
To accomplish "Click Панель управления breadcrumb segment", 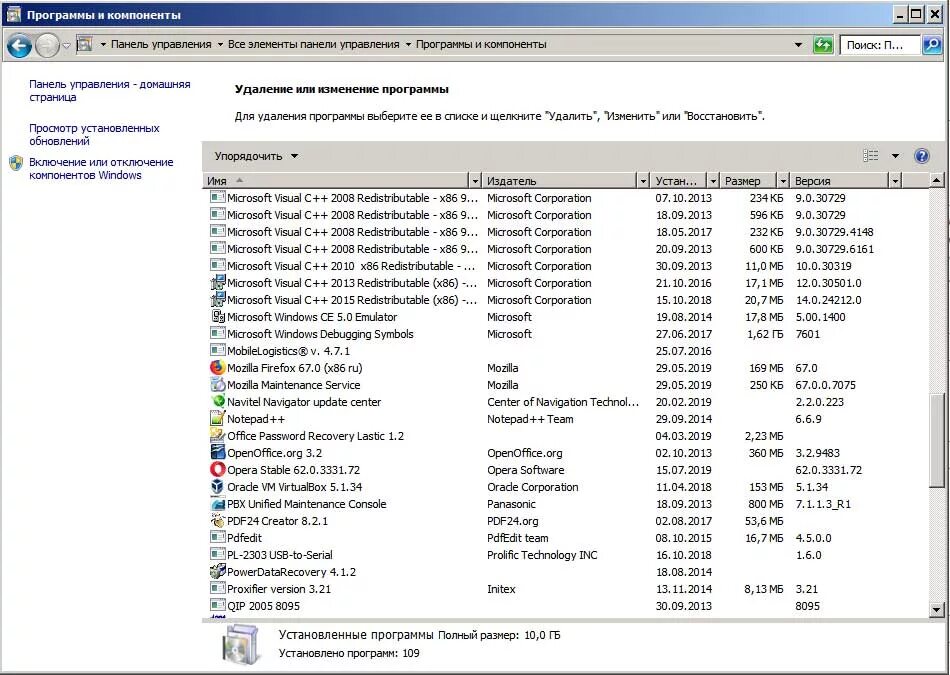I will coord(161,44).
